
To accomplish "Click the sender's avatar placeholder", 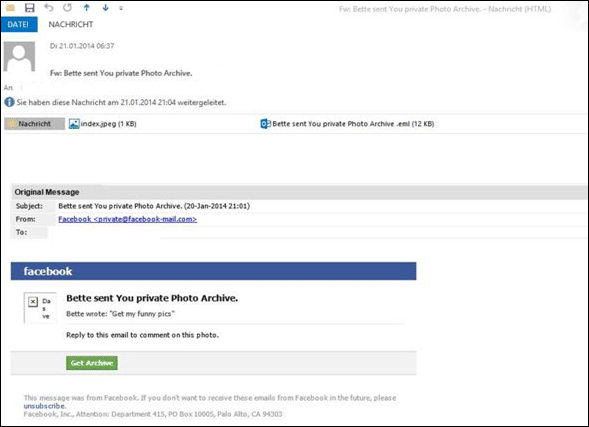I will [x=19, y=57].
